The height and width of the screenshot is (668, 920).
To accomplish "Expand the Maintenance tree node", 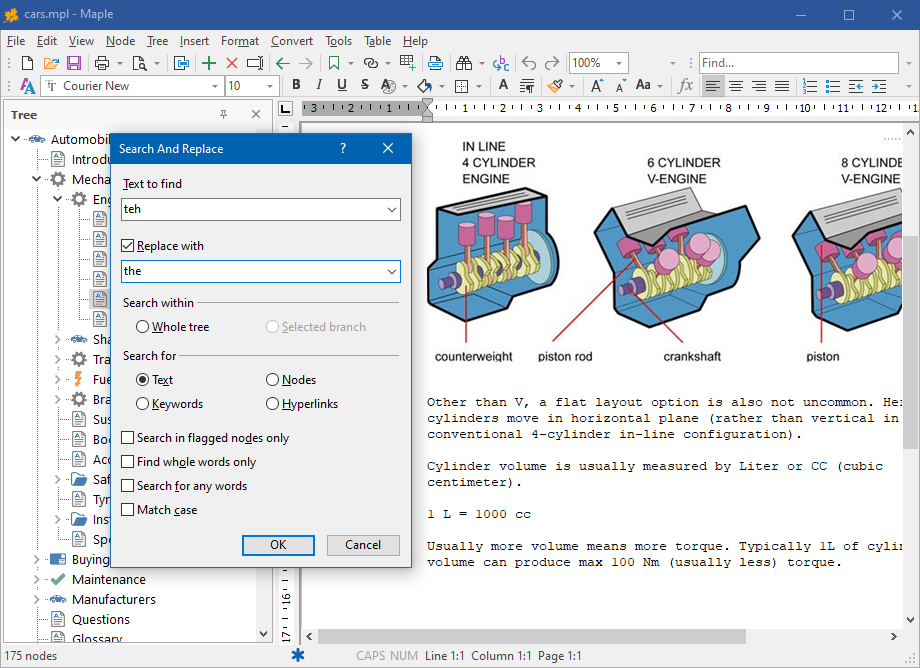I will click(x=36, y=579).
